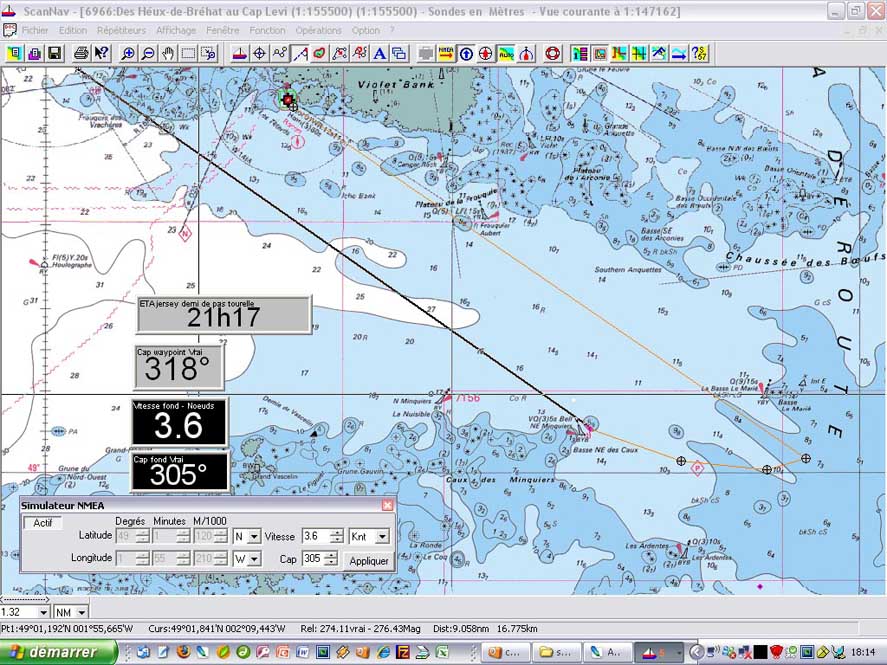887x665 pixels.
Task: Click the Cap waypoint Vrai 318° display
Action: [x=178, y=366]
